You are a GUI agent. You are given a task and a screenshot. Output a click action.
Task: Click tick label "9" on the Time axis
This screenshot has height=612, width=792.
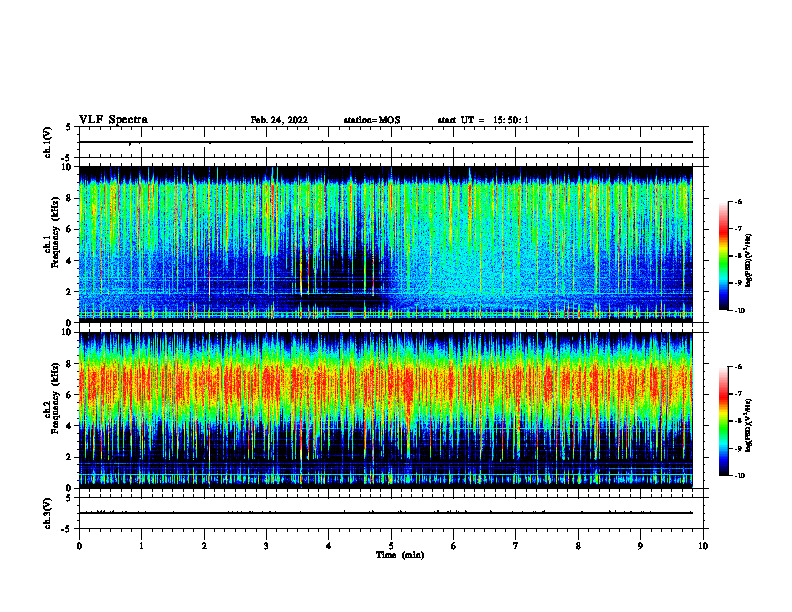click(x=640, y=546)
